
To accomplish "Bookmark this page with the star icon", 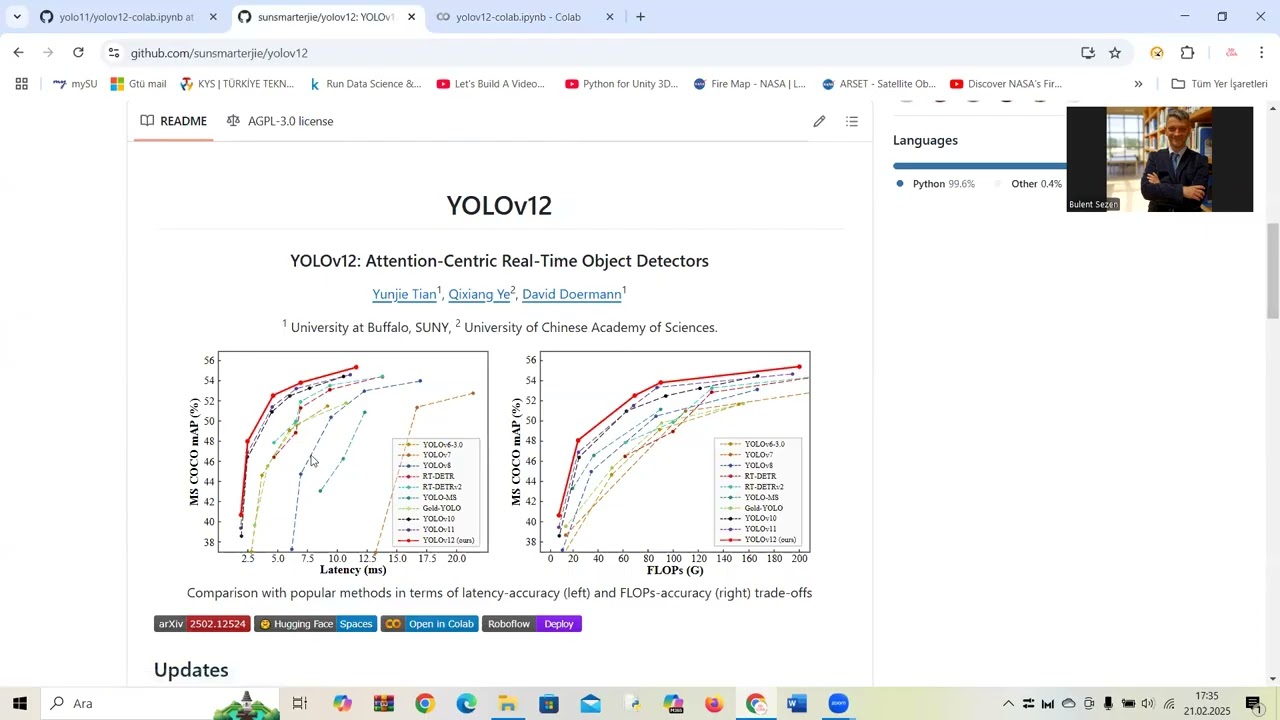I will 1115,53.
